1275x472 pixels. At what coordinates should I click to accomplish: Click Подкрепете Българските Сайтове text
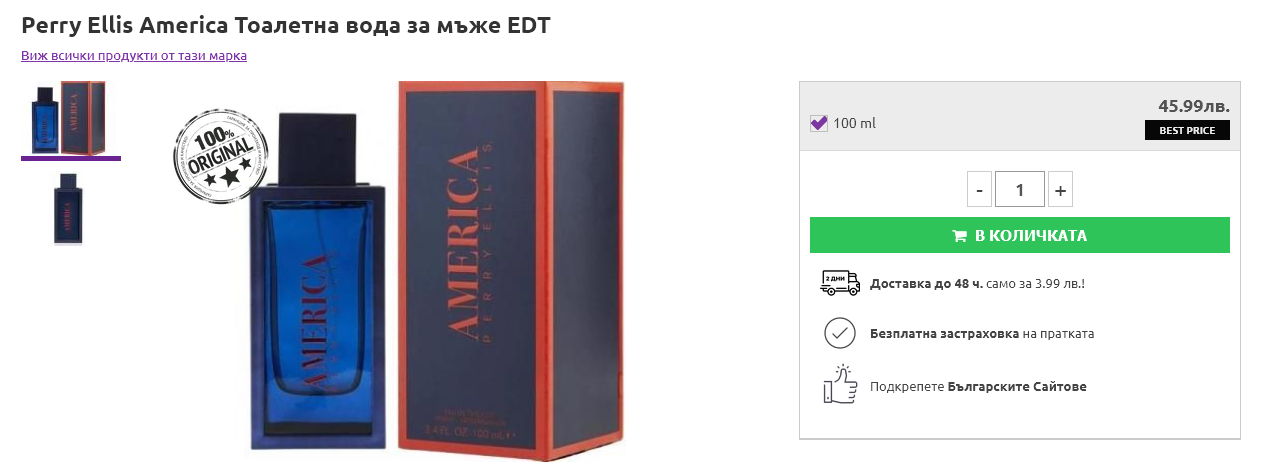click(978, 386)
